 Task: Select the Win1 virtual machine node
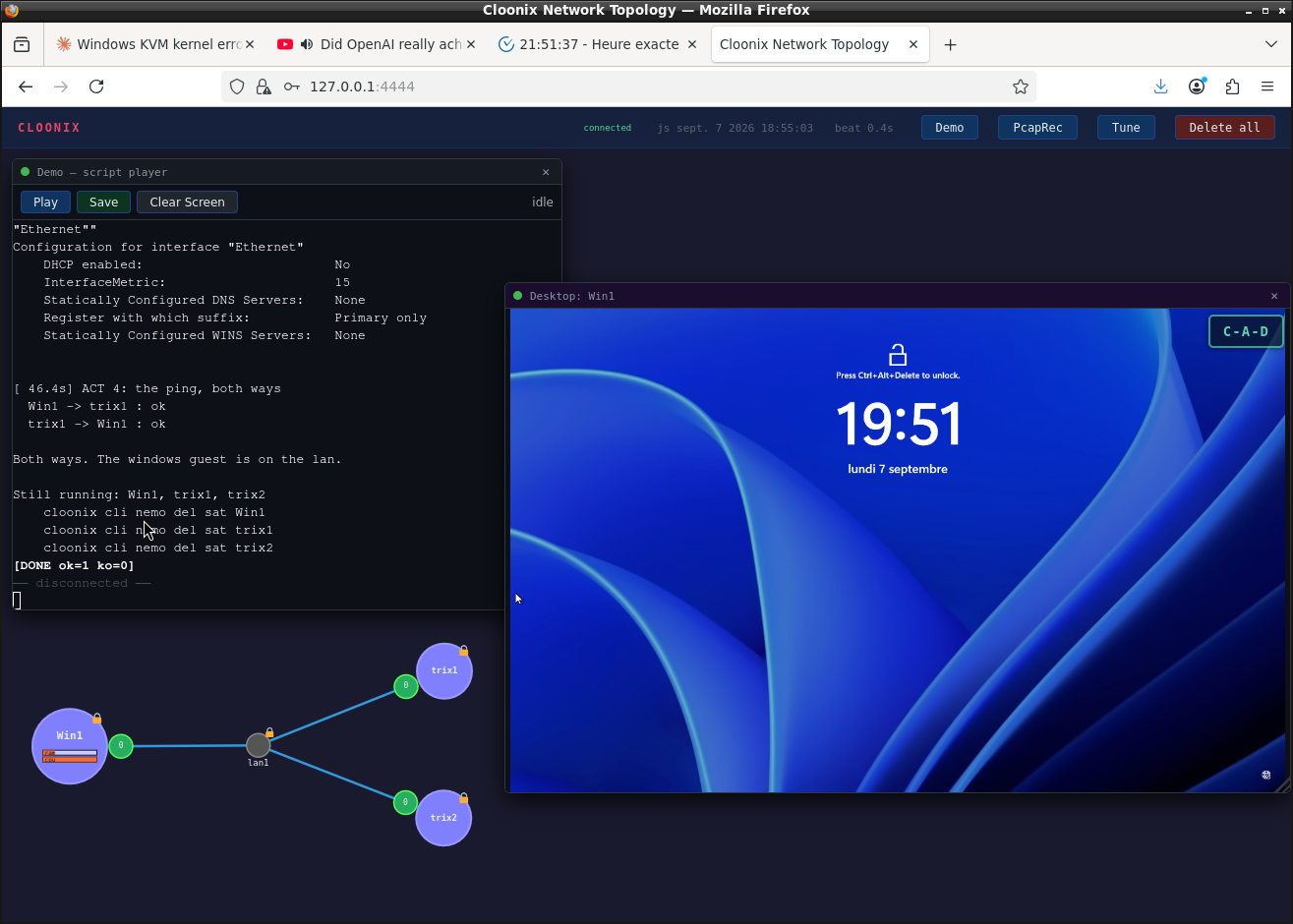click(x=69, y=746)
